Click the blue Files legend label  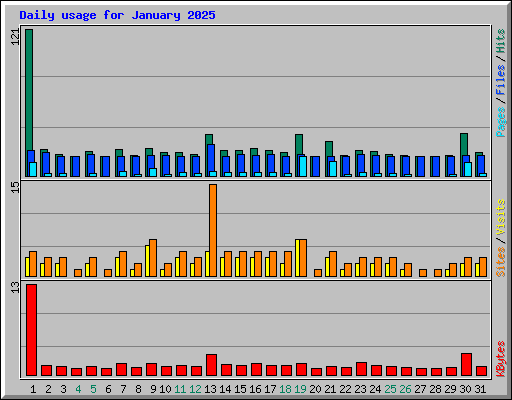point(501,80)
